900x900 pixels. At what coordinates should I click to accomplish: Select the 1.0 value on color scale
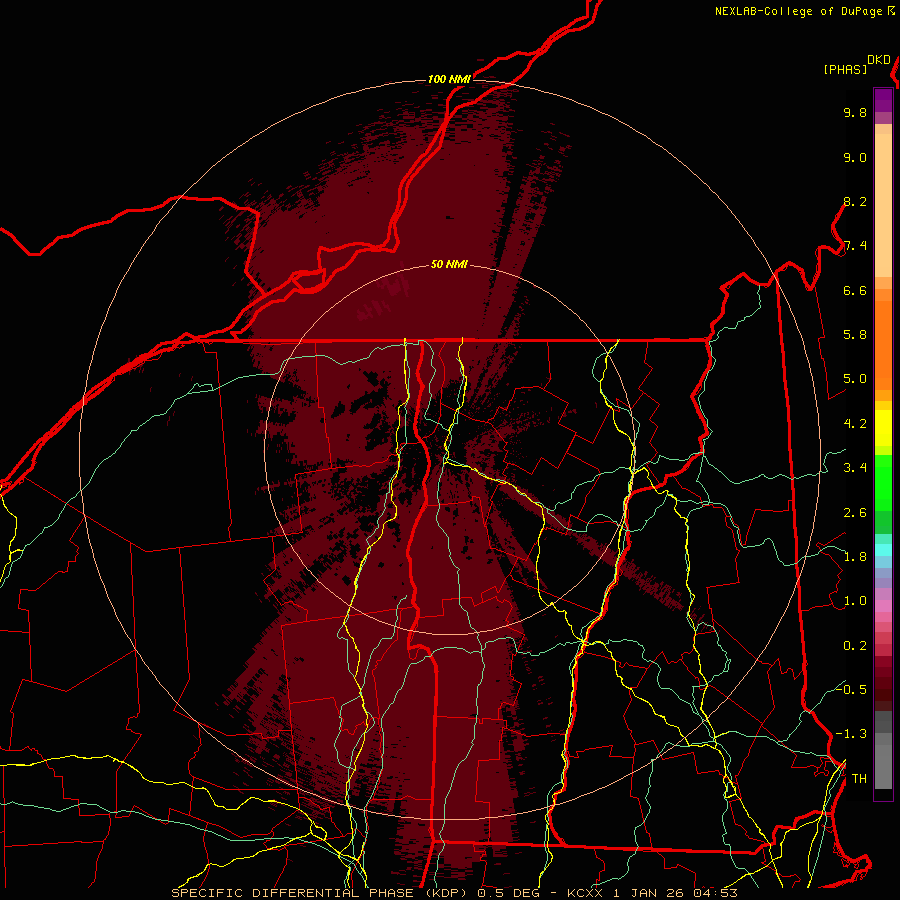coord(855,602)
